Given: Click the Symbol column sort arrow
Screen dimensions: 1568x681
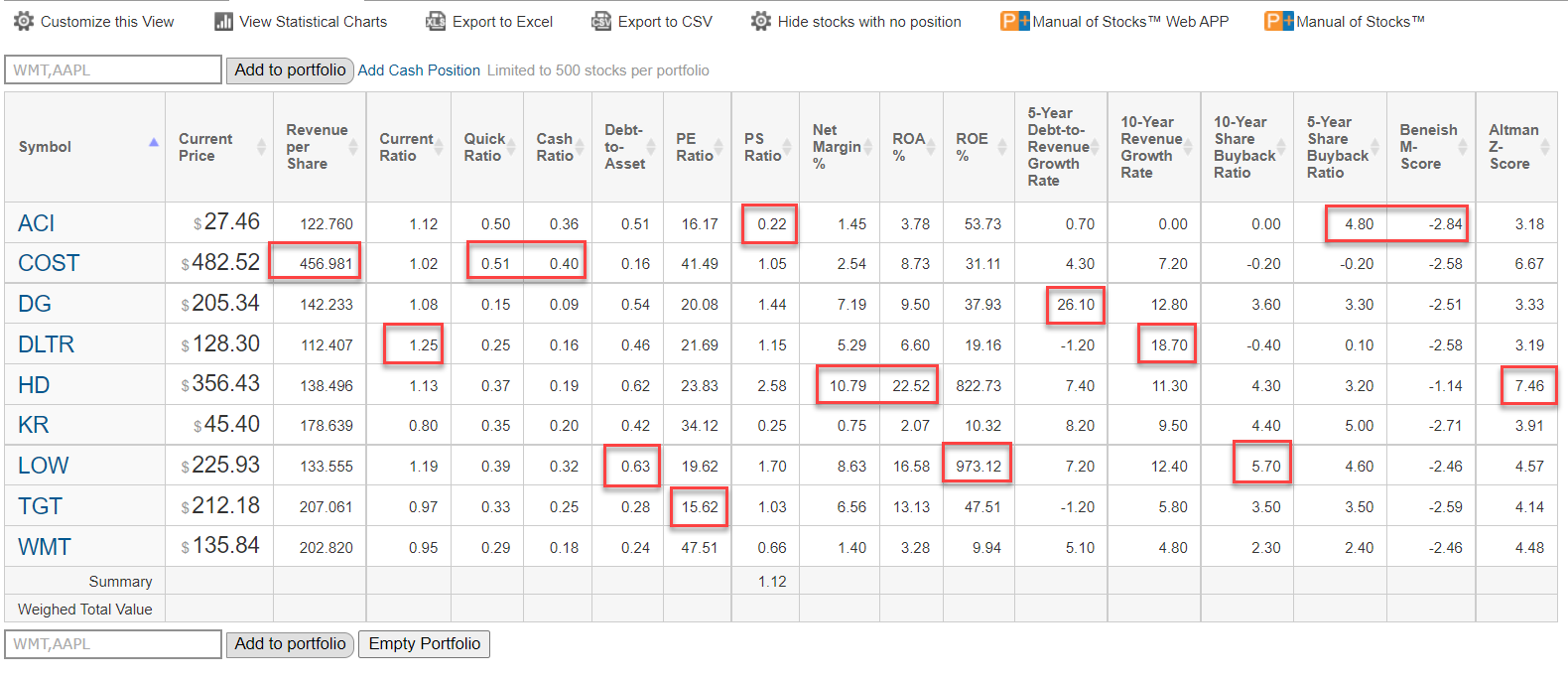Looking at the screenshot, I should [x=154, y=143].
